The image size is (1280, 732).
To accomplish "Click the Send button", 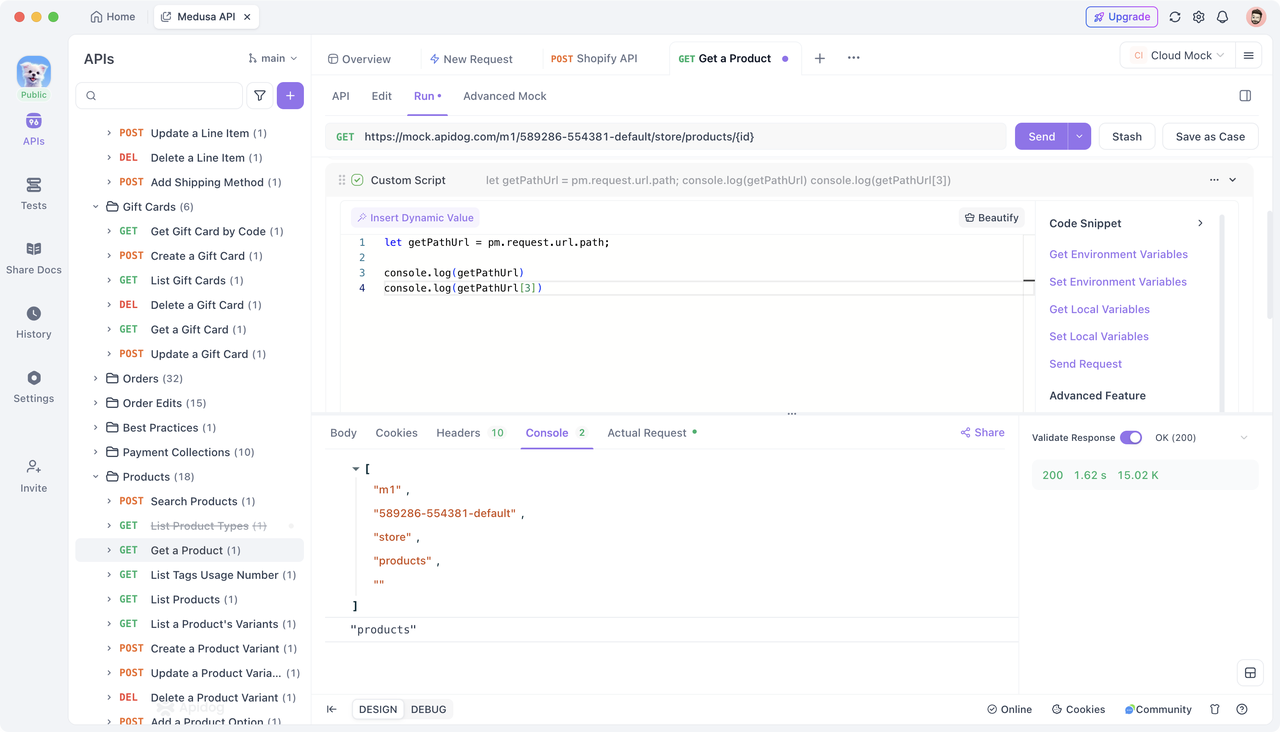I will tap(1041, 136).
